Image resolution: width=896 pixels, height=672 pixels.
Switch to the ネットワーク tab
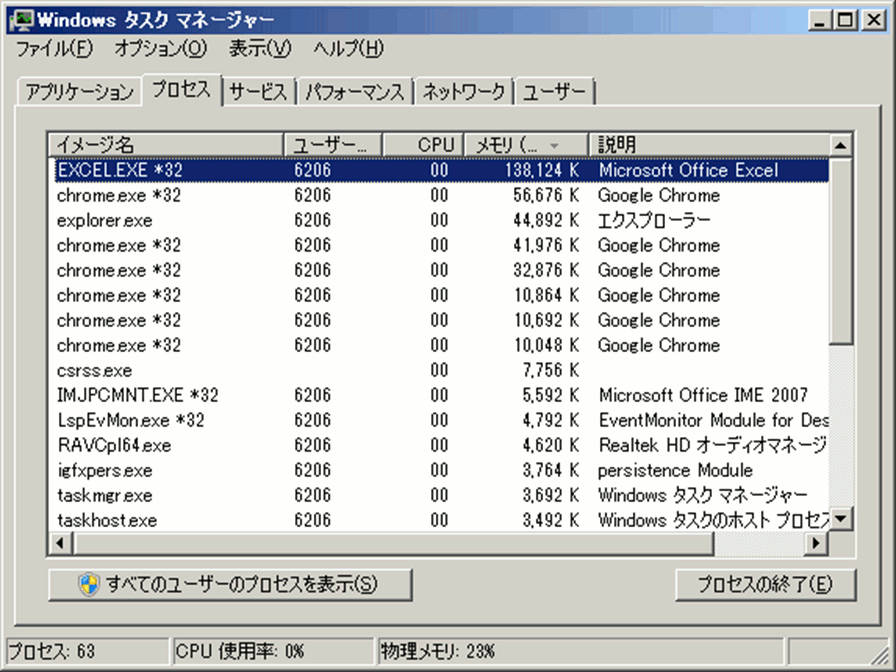coord(464,92)
